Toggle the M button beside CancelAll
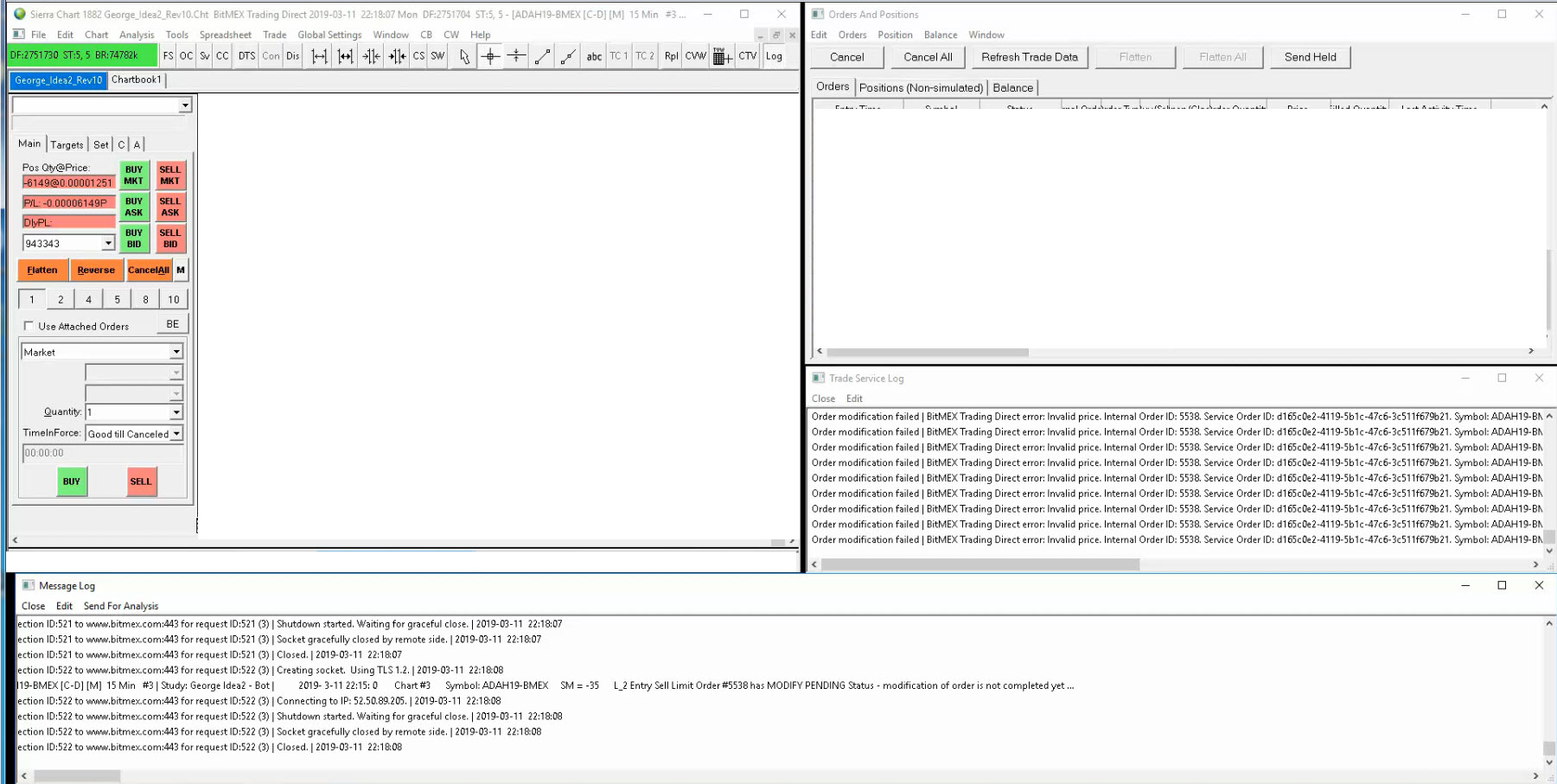Image resolution: width=1557 pixels, height=784 pixels. [x=181, y=270]
